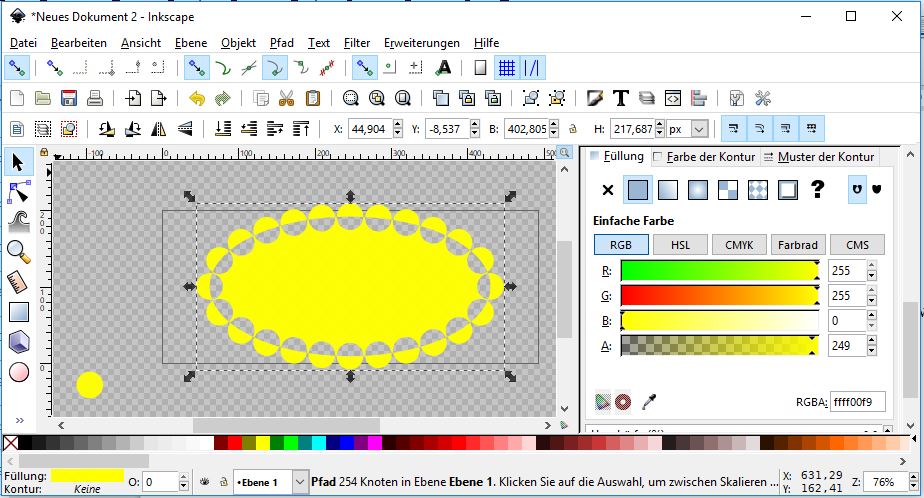This screenshot has width=924, height=498.
Task: Increase the zoom percentage stepper
Action: 913,477
